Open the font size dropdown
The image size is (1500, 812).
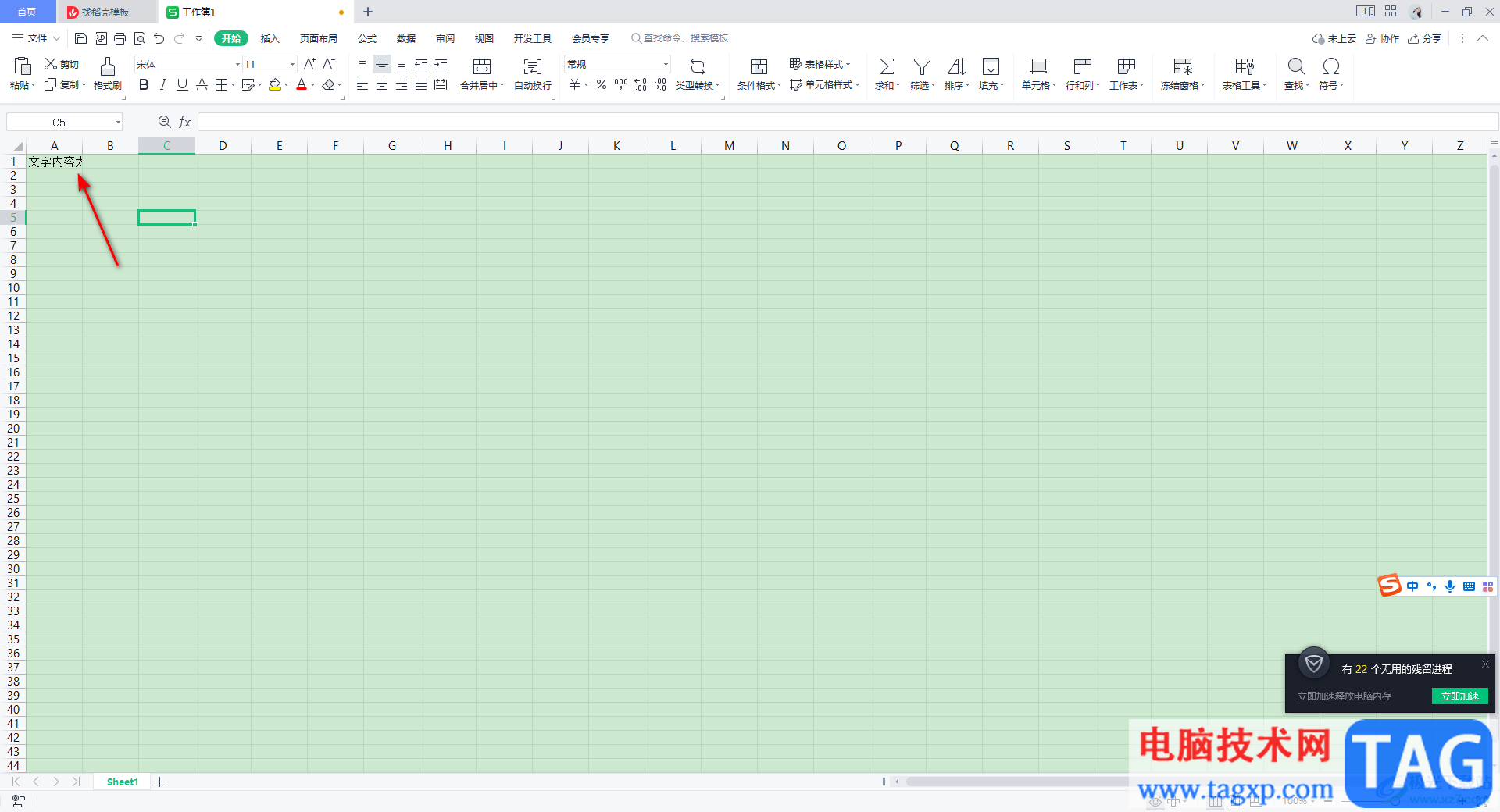(293, 64)
